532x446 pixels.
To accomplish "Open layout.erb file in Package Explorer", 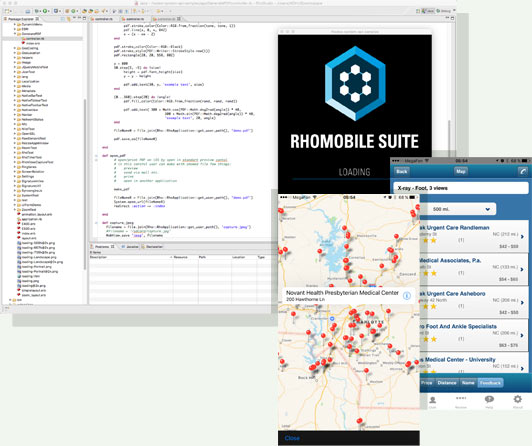I will pyautogui.click(x=27, y=238).
